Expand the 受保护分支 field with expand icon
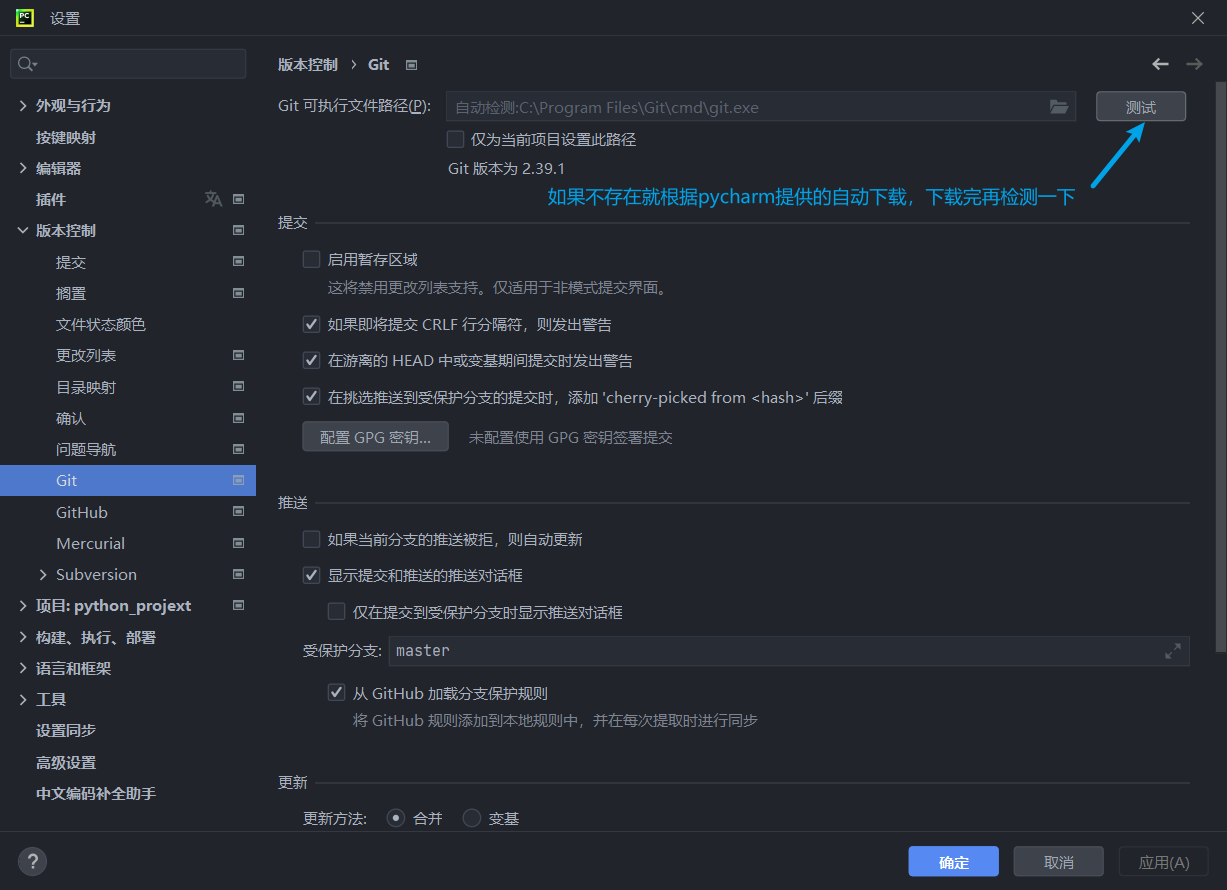 tap(1173, 651)
